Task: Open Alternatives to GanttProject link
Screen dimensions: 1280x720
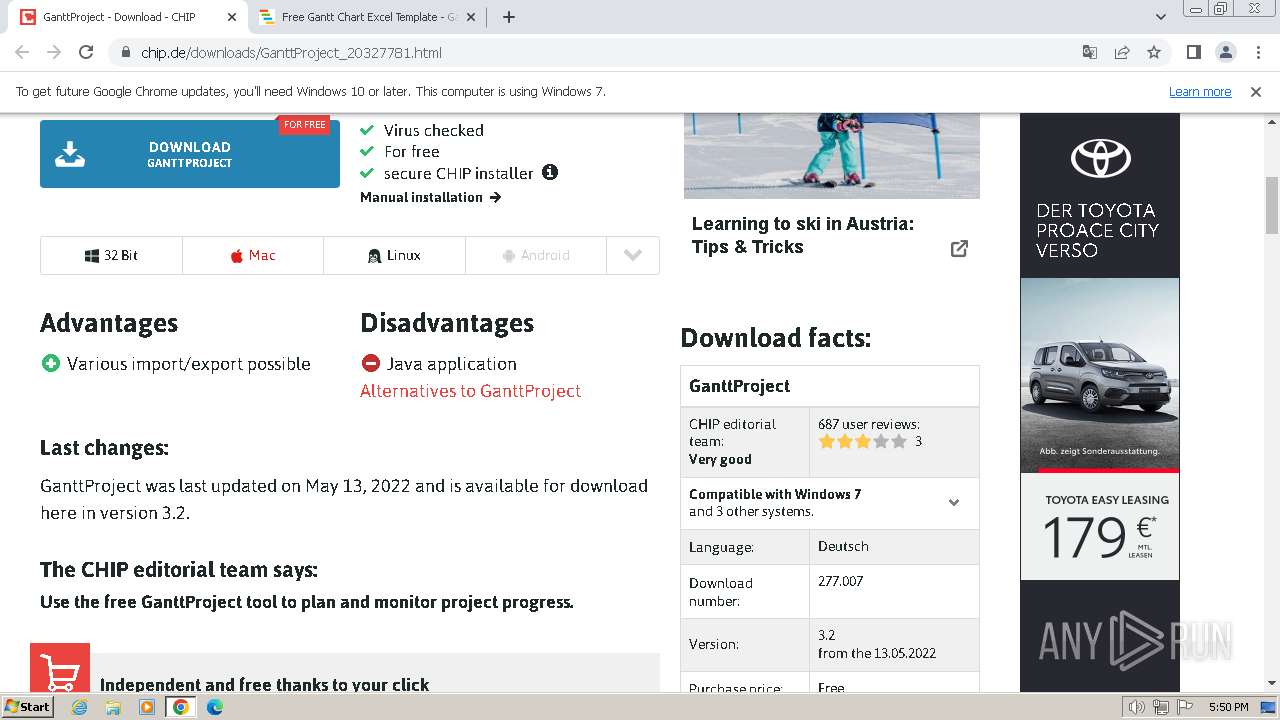Action: pos(470,391)
